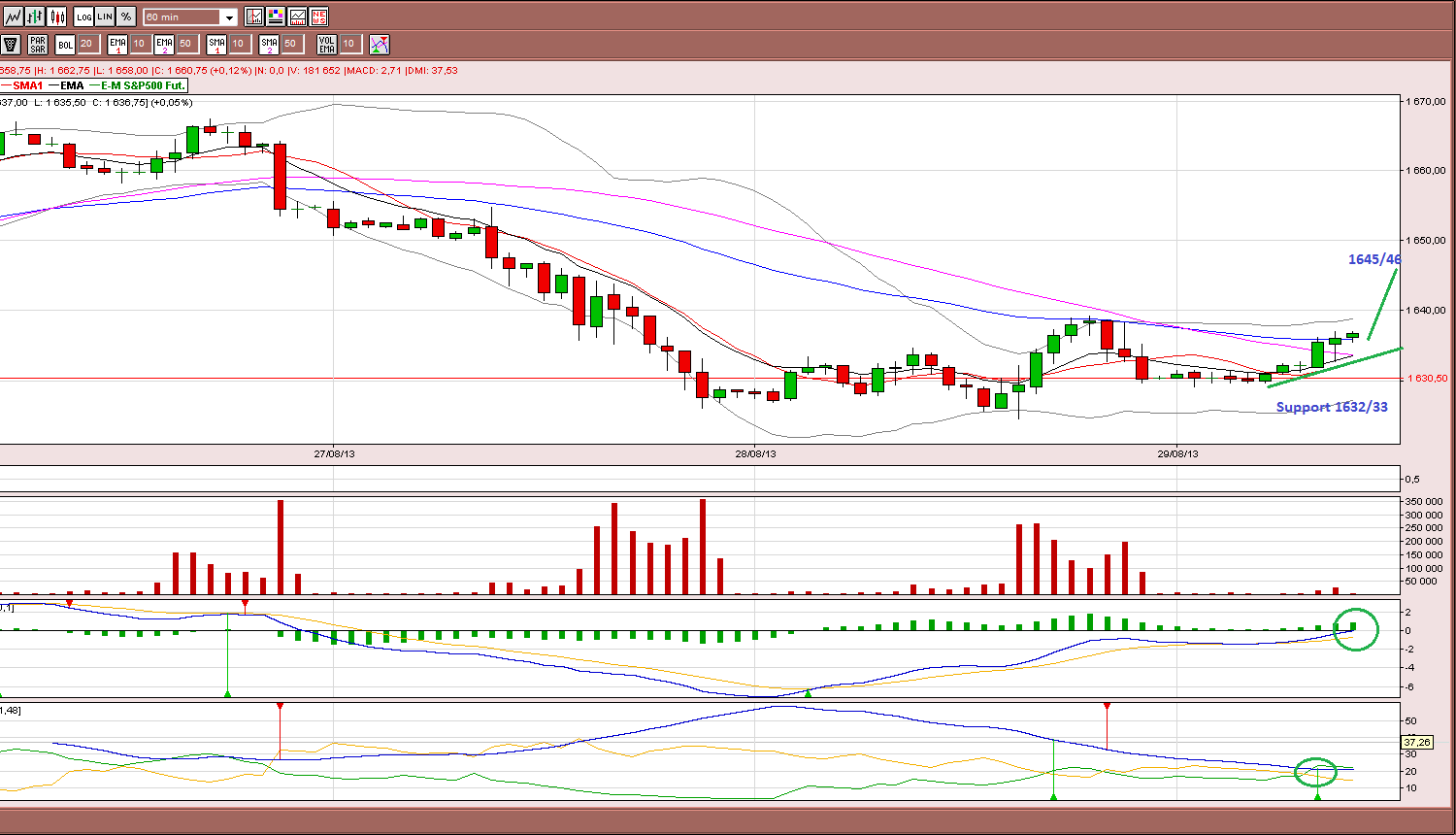Image resolution: width=1456 pixels, height=835 pixels.
Task: Click the V: 181 652 volume readout
Action: pyautogui.click(x=315, y=71)
